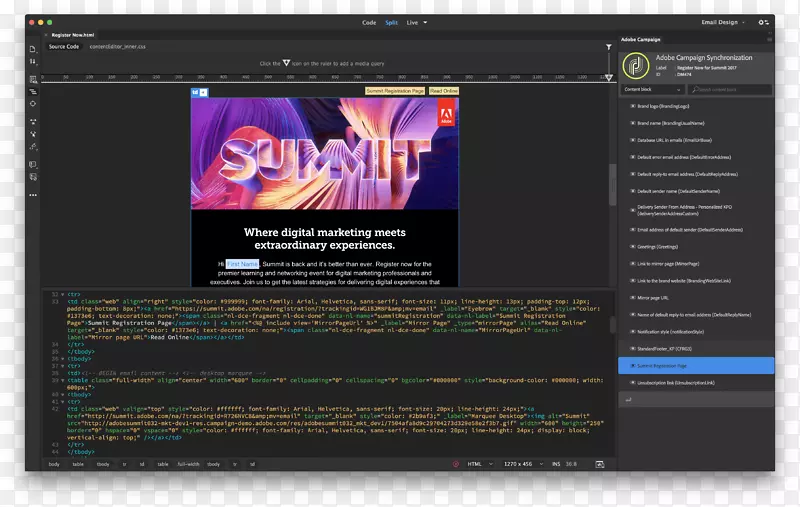Open the file management icon in left toolbar
The width and height of the screenshot is (800, 507).
(x=33, y=62)
